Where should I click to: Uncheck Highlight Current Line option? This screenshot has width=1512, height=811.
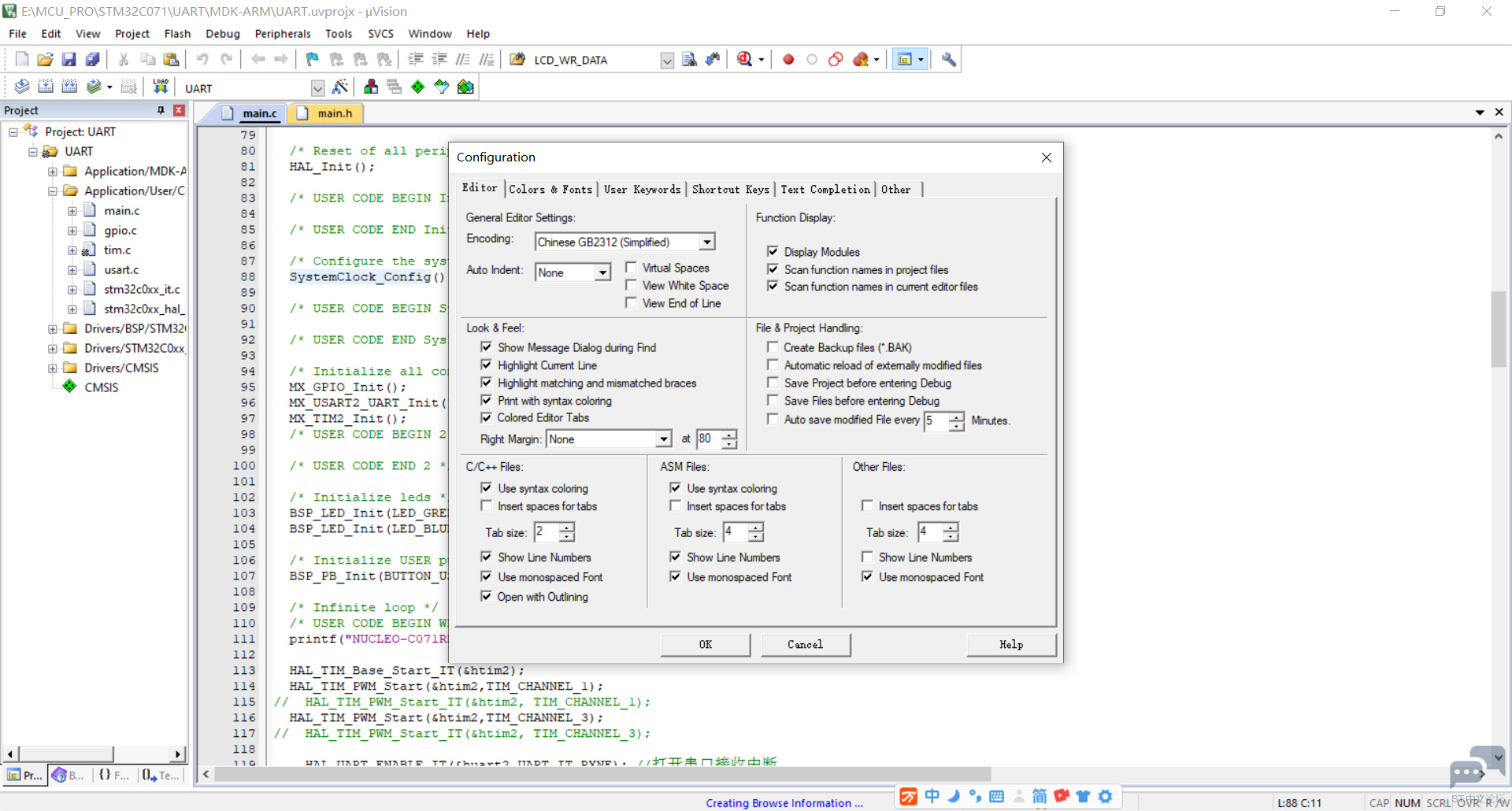[x=487, y=365]
